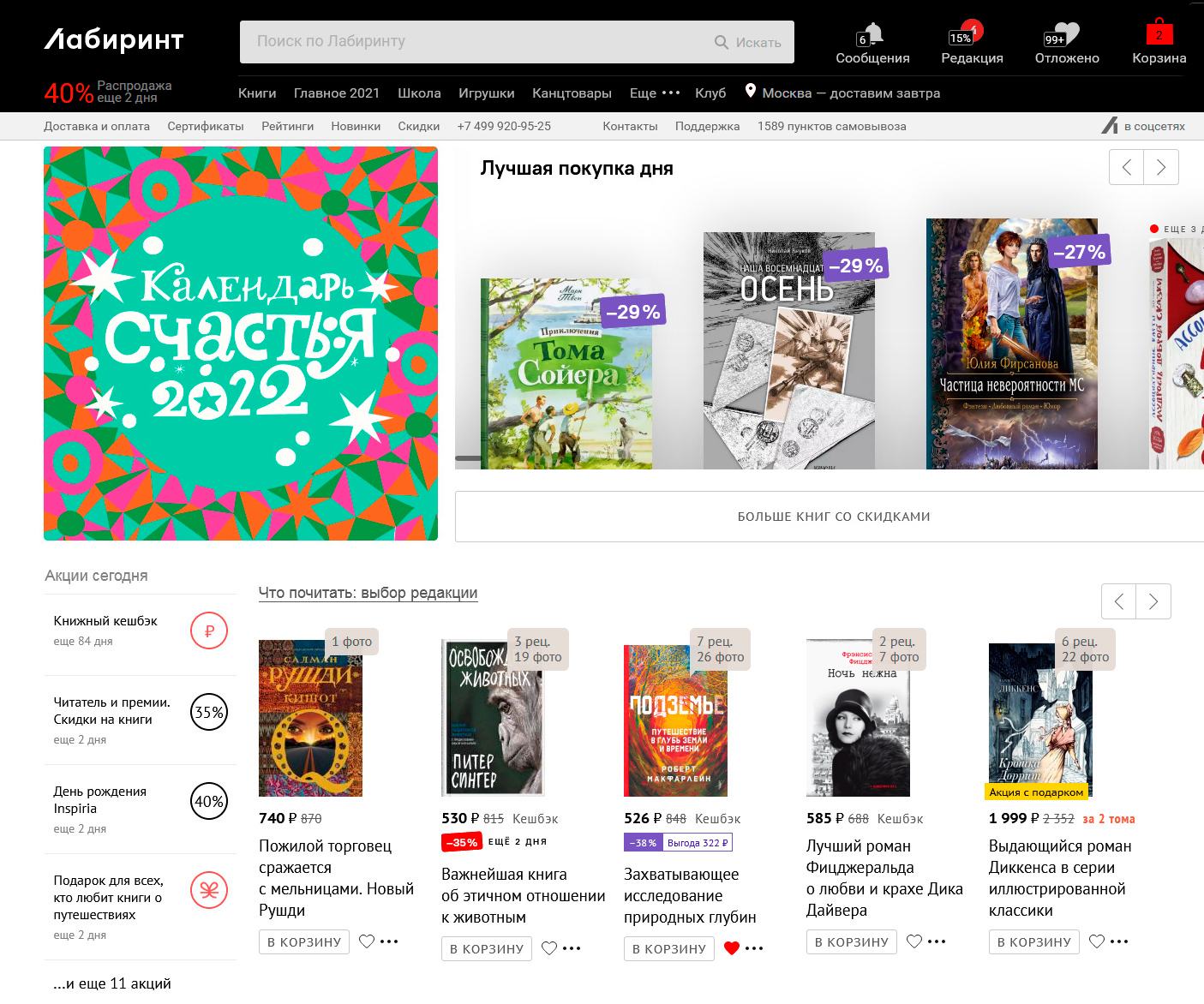Toggle red heart on Подземье book

coord(731,948)
